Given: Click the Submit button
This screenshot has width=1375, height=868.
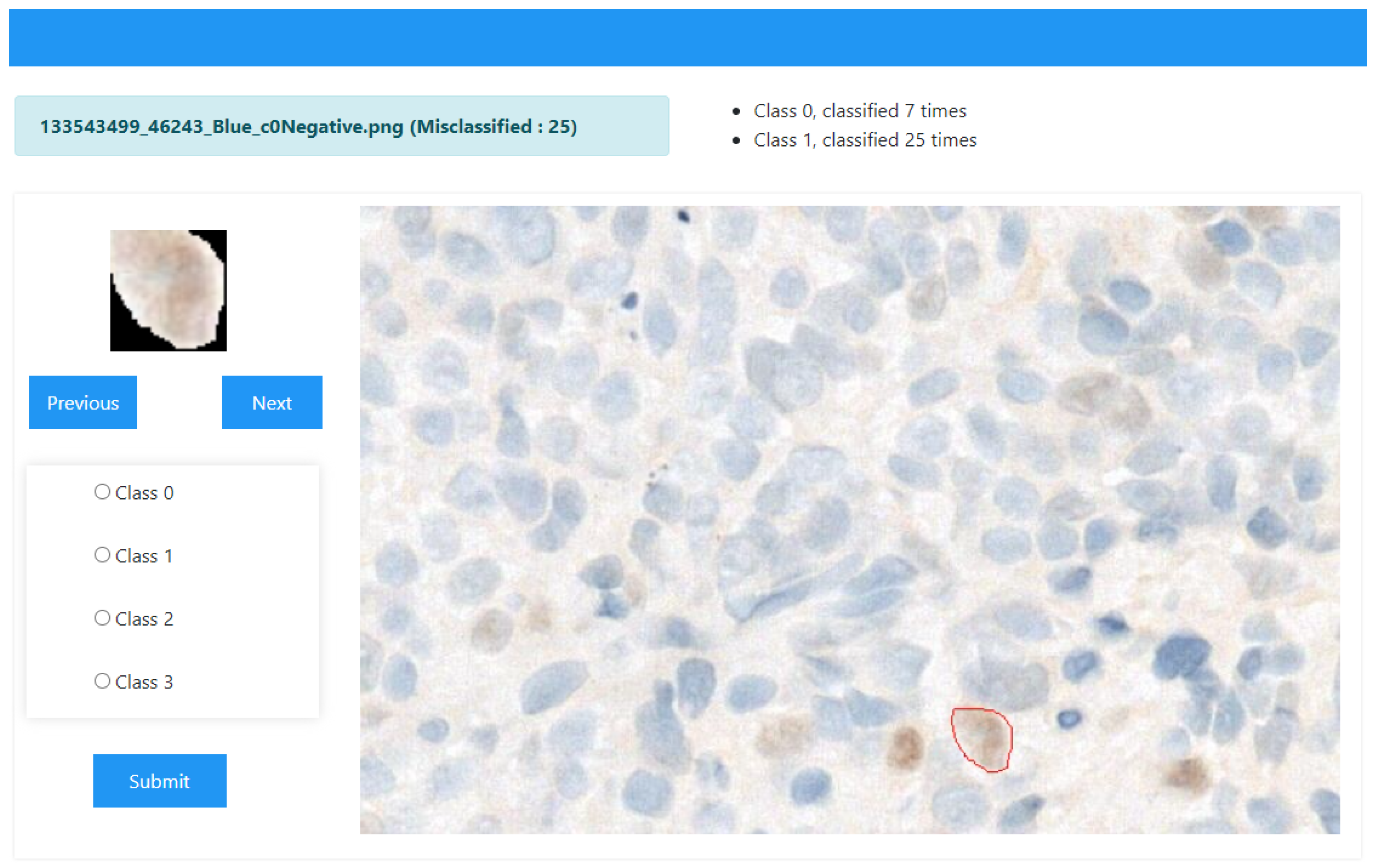Looking at the screenshot, I should [x=160, y=780].
